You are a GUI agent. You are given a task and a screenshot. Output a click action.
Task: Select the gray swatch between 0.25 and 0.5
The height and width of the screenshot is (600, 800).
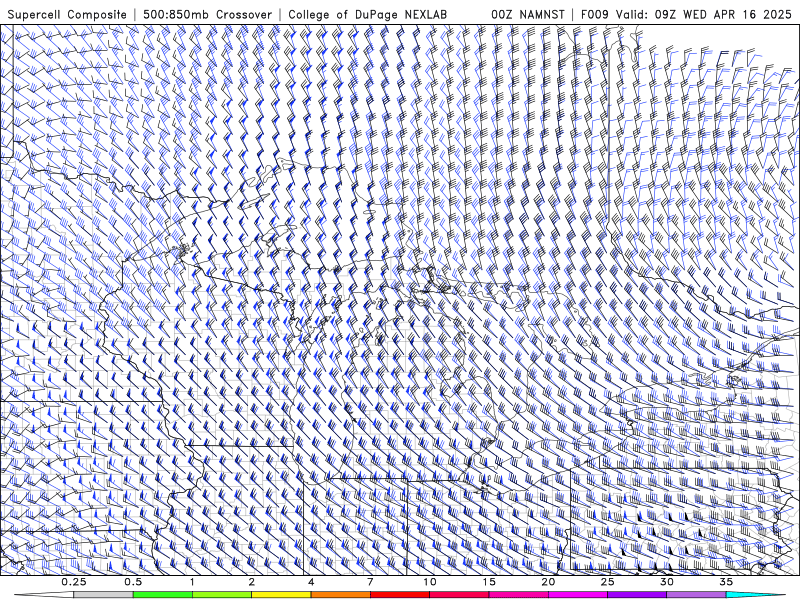pos(103,595)
